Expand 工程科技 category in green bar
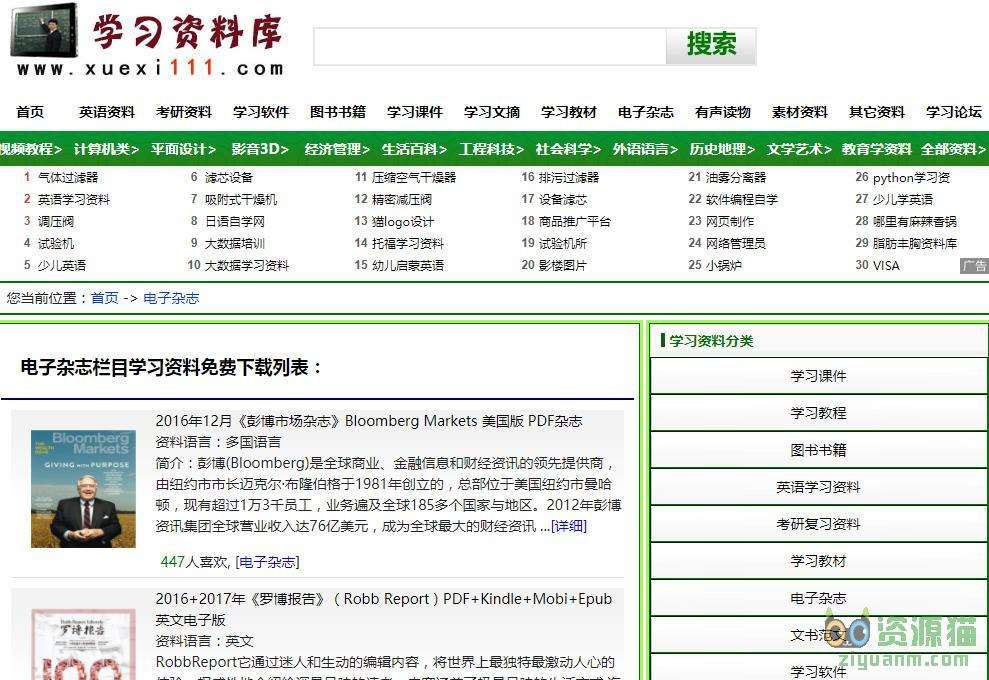Screen dimensions: 989x680 [x=491, y=149]
